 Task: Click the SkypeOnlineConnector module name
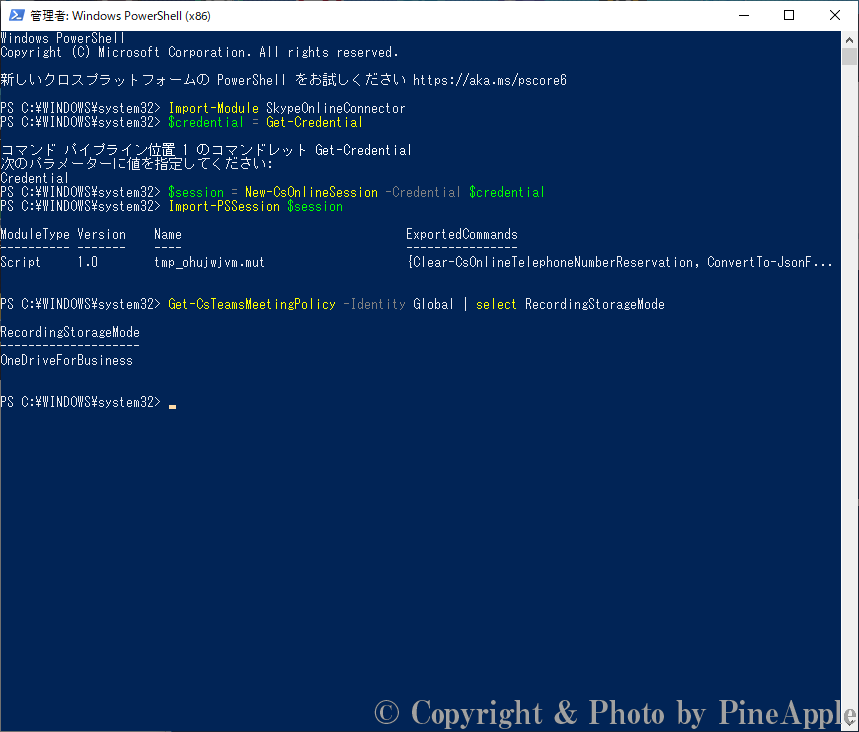[335, 108]
